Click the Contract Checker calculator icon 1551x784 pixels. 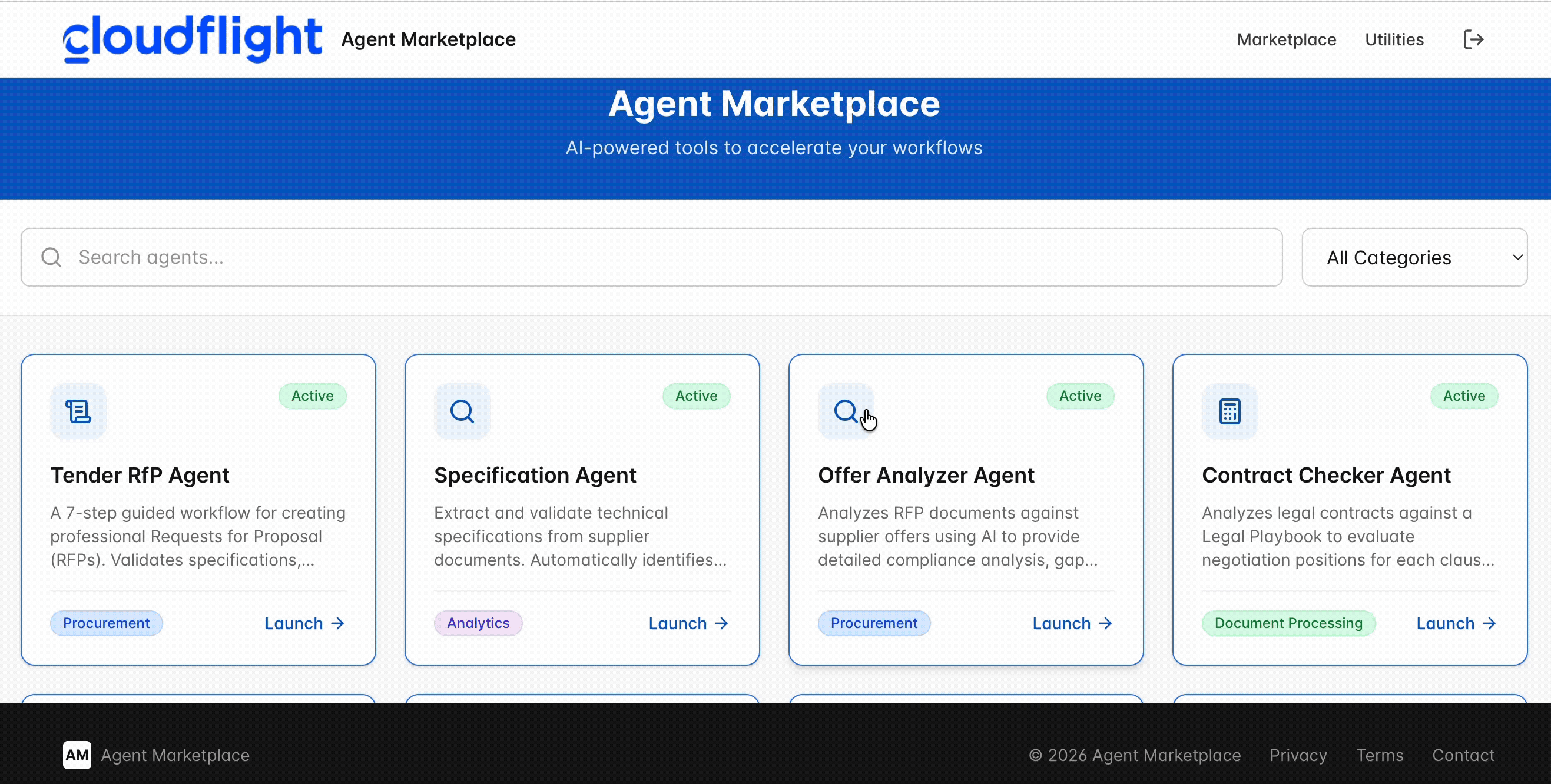click(x=1229, y=411)
